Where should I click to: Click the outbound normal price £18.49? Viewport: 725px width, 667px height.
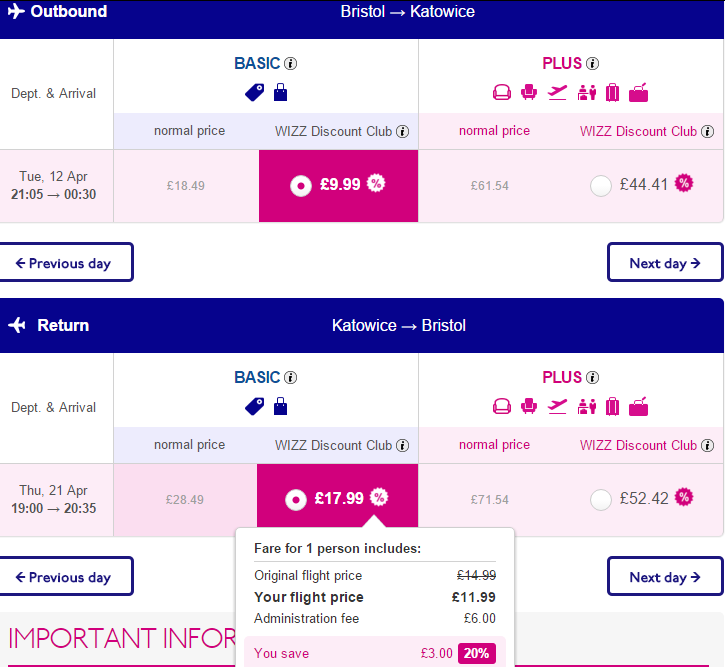tap(185, 186)
